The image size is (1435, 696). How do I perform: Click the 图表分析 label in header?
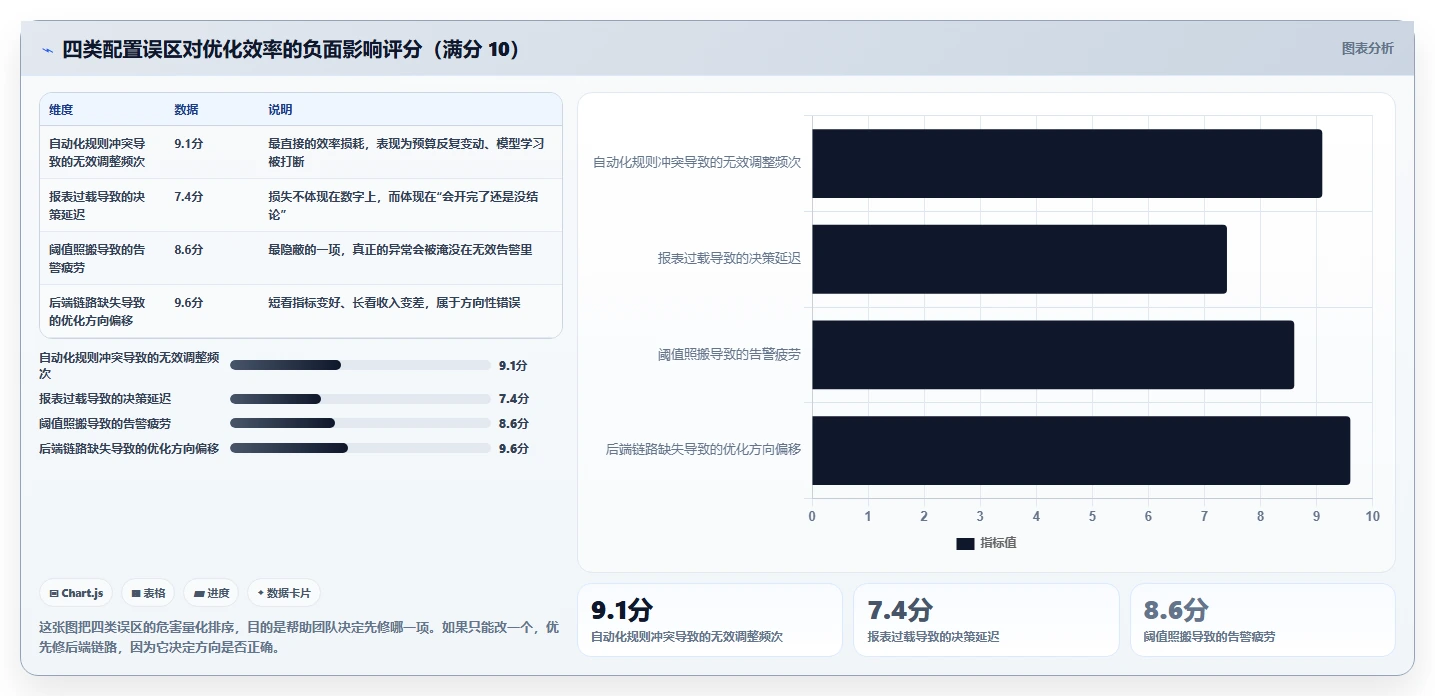tap(1367, 48)
